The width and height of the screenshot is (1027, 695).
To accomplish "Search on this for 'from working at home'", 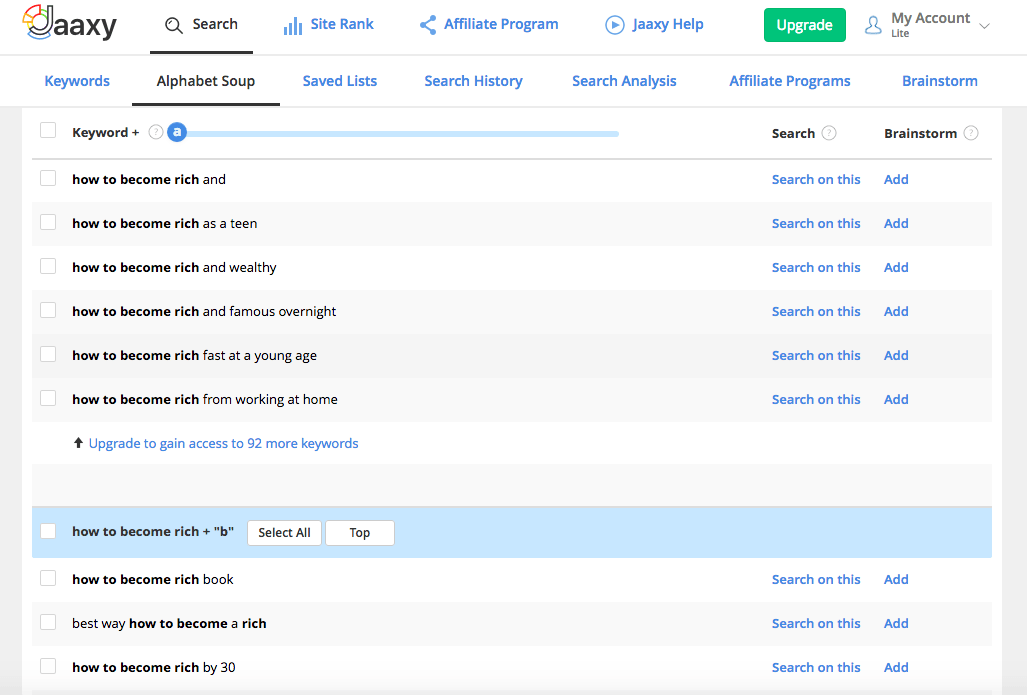I will click(816, 400).
